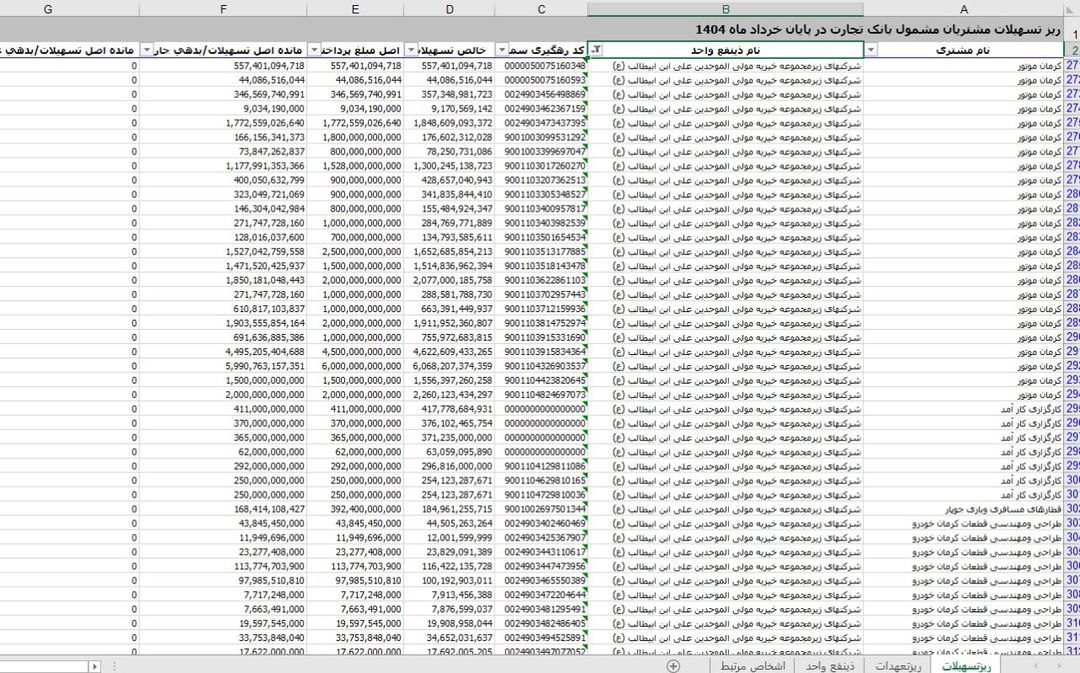
Task: Select the قطارهای مسافری وباری جوپار customer cell
Action: click(x=964, y=509)
